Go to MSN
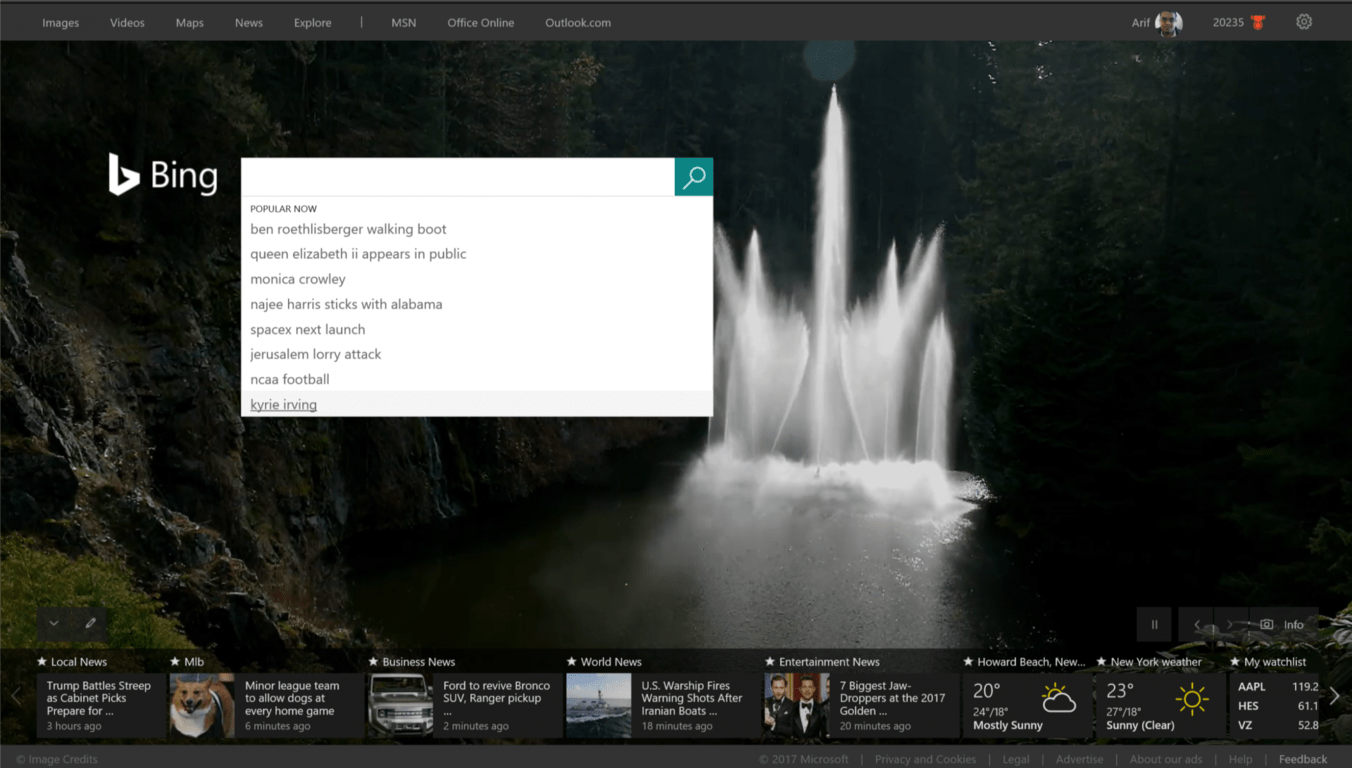 click(x=403, y=23)
